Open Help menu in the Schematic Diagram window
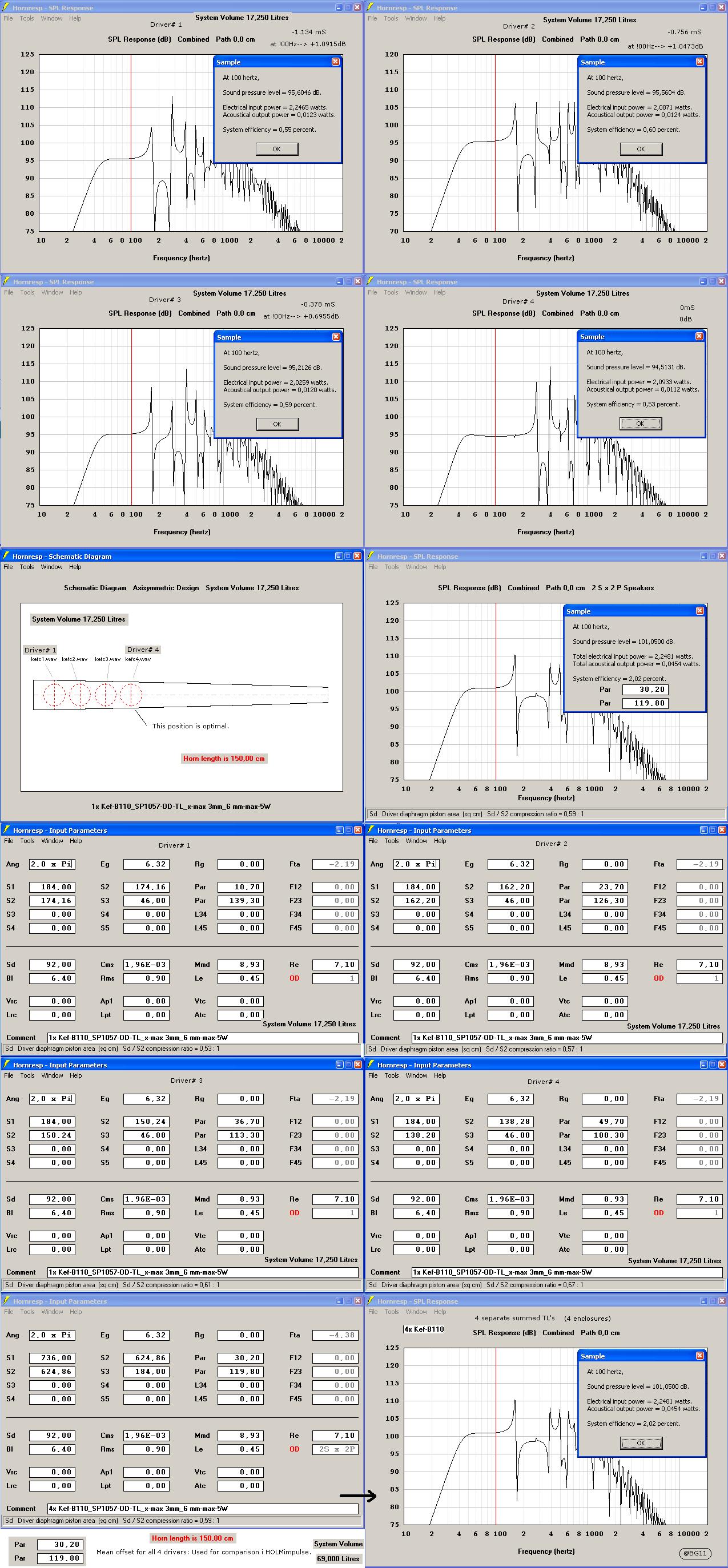This screenshot has width=728, height=1568. click(x=75, y=567)
